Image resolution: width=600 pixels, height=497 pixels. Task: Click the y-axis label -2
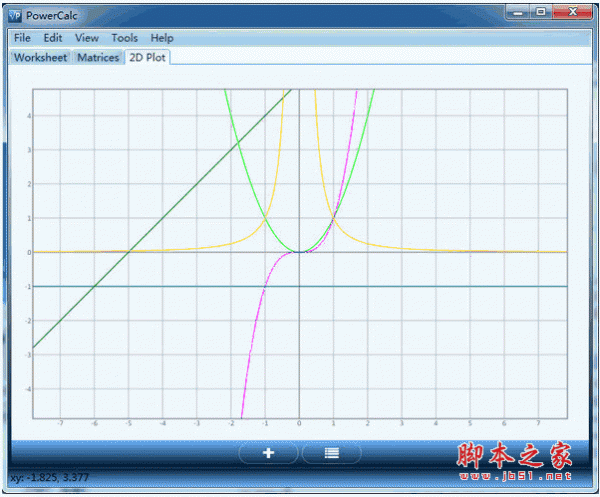[28, 321]
